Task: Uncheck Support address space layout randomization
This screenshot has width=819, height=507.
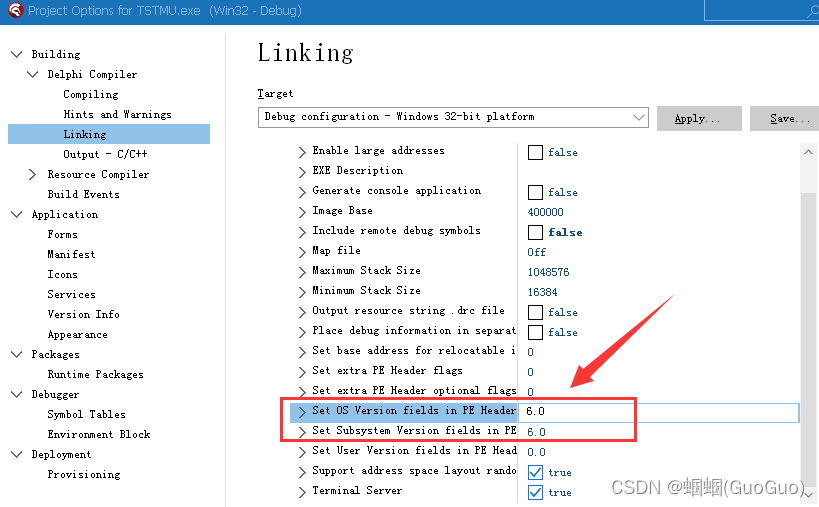Action: tap(535, 473)
